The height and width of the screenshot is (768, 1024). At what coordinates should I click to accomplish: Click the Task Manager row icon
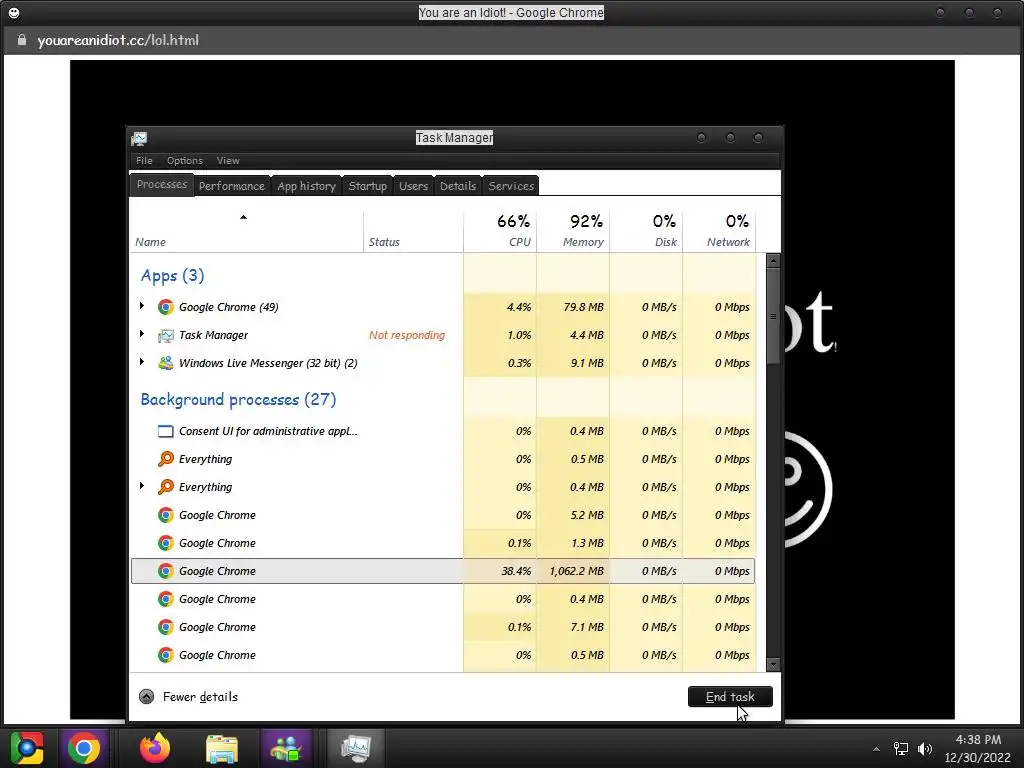pos(166,335)
